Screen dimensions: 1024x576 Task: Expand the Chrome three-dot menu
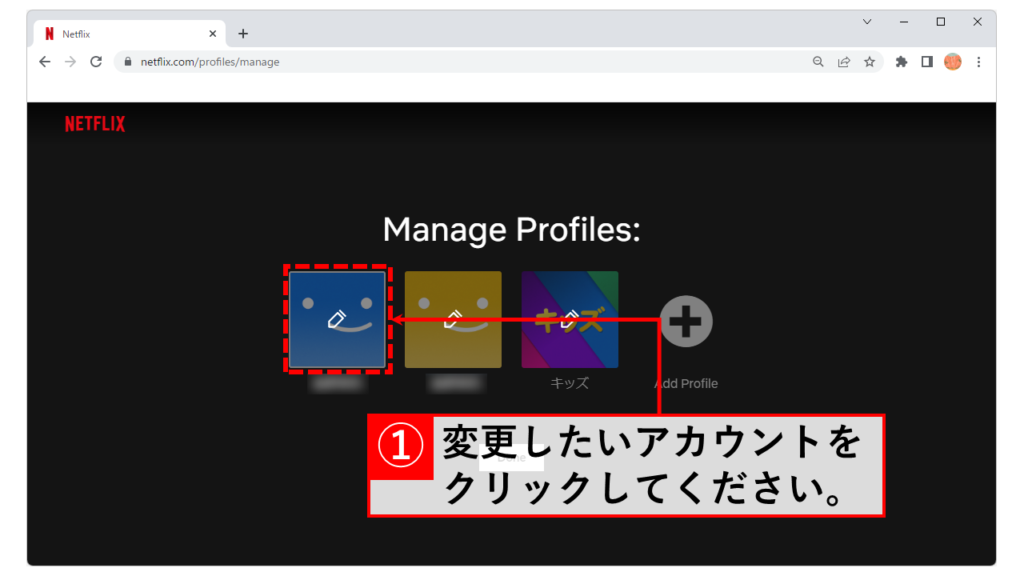(978, 62)
